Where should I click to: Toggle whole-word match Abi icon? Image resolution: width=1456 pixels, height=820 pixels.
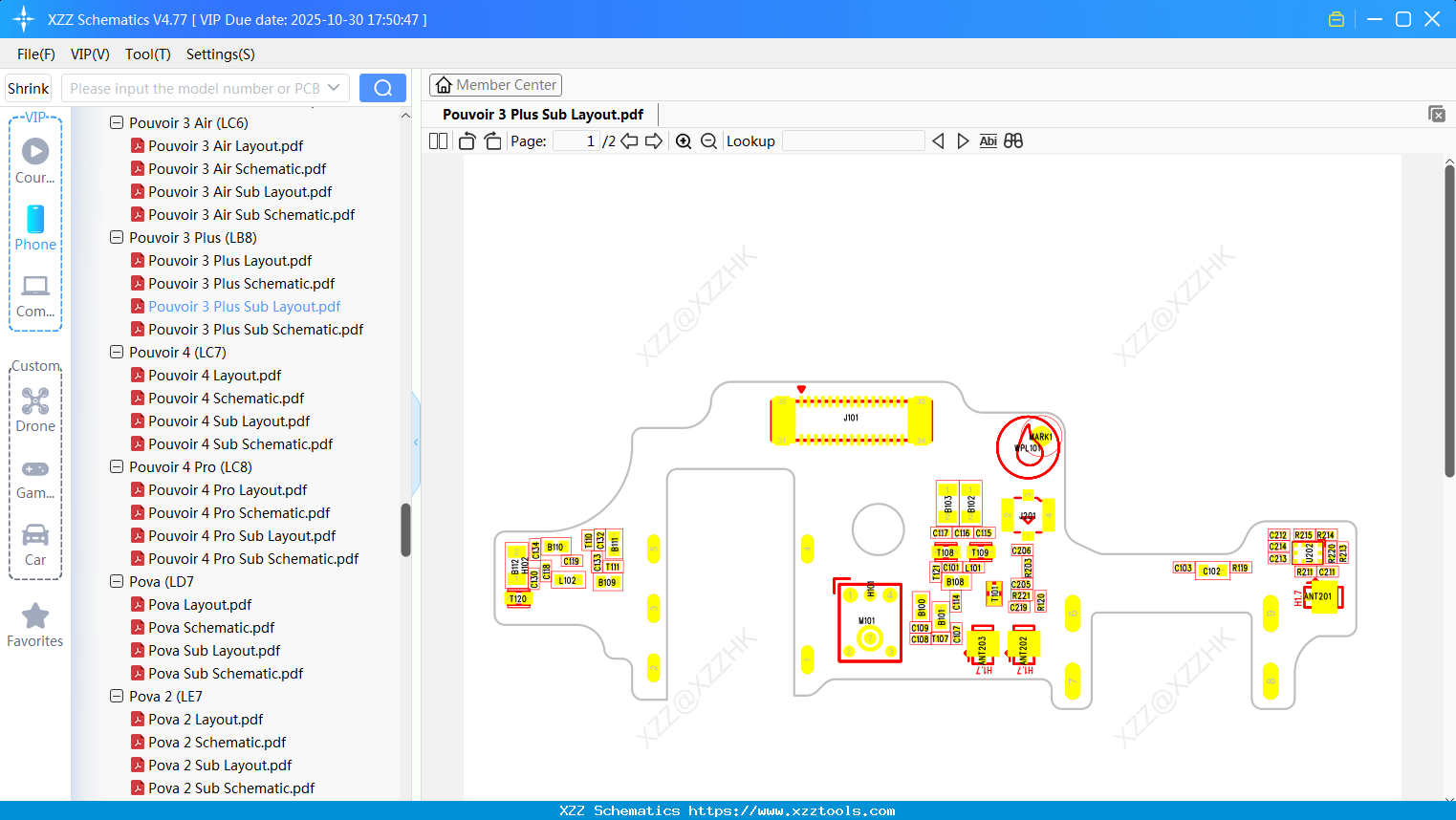point(989,141)
